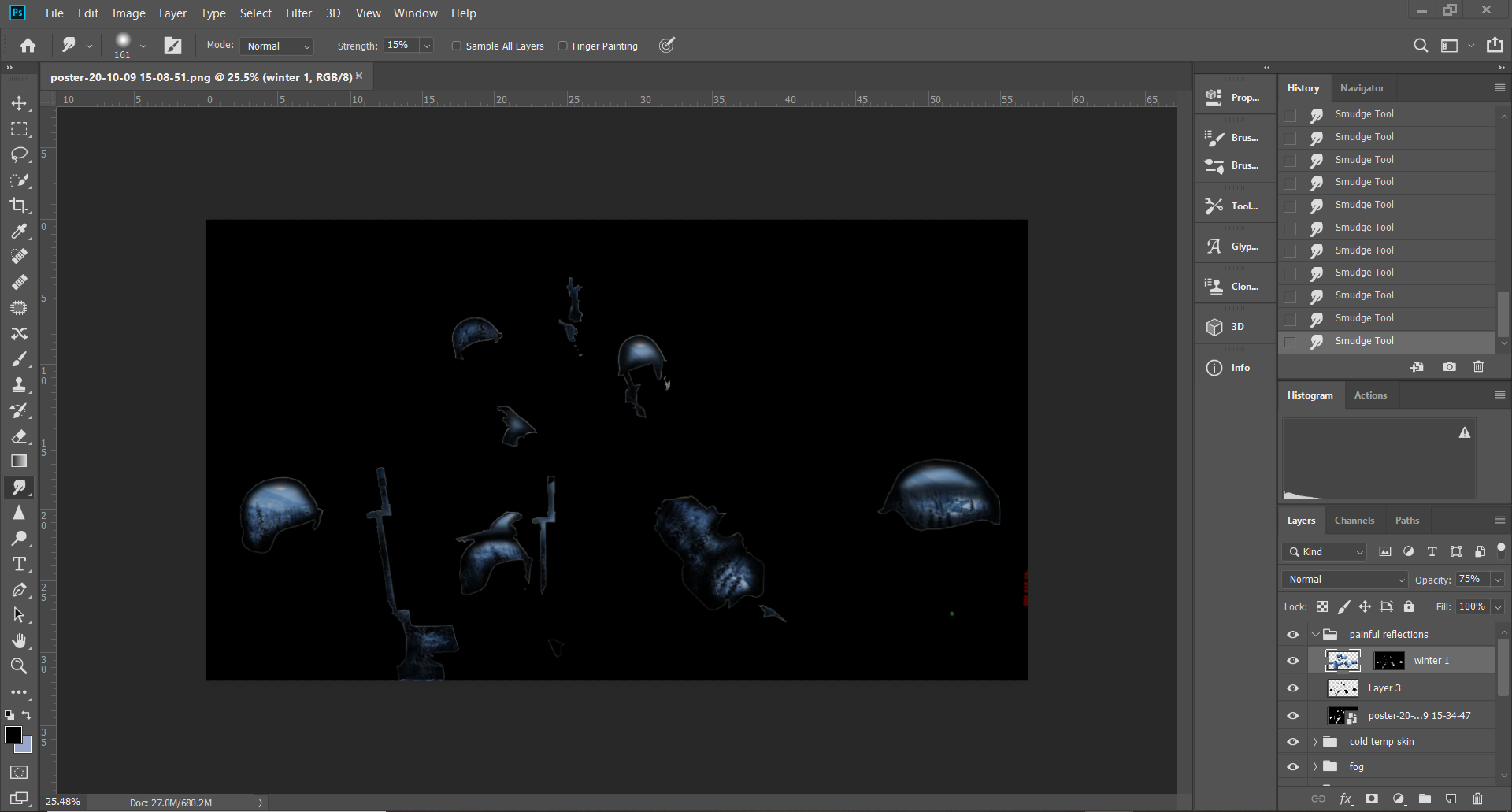The image size is (1512, 812).
Task: Hide the Layer 3 layer
Action: click(1293, 688)
